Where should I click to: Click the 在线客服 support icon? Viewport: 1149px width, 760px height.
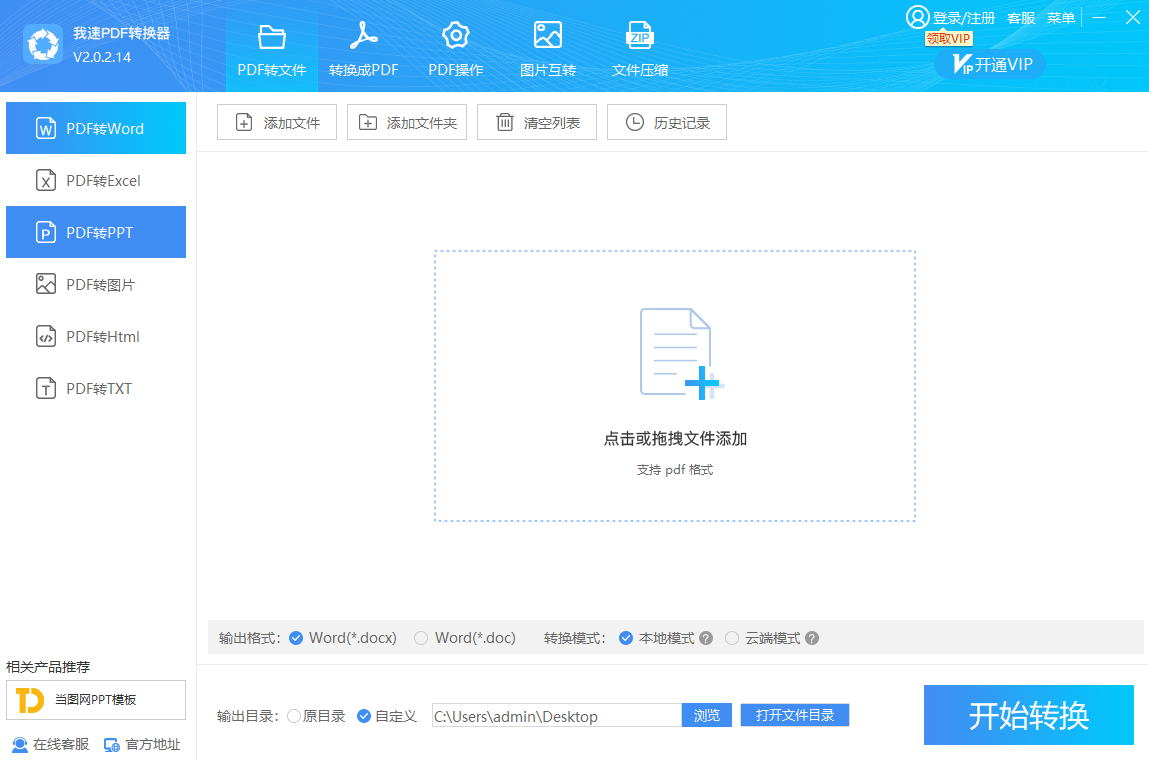coord(20,744)
